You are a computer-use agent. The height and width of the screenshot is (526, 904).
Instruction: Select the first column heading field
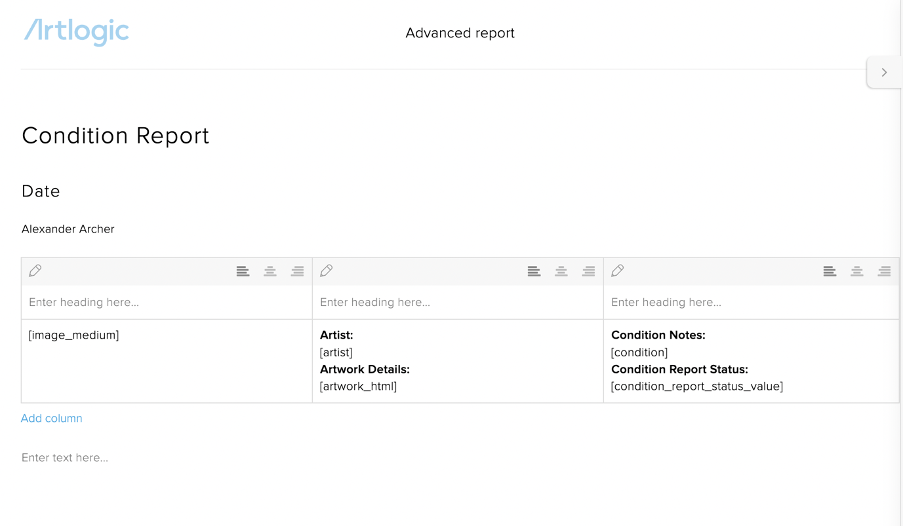(x=167, y=302)
